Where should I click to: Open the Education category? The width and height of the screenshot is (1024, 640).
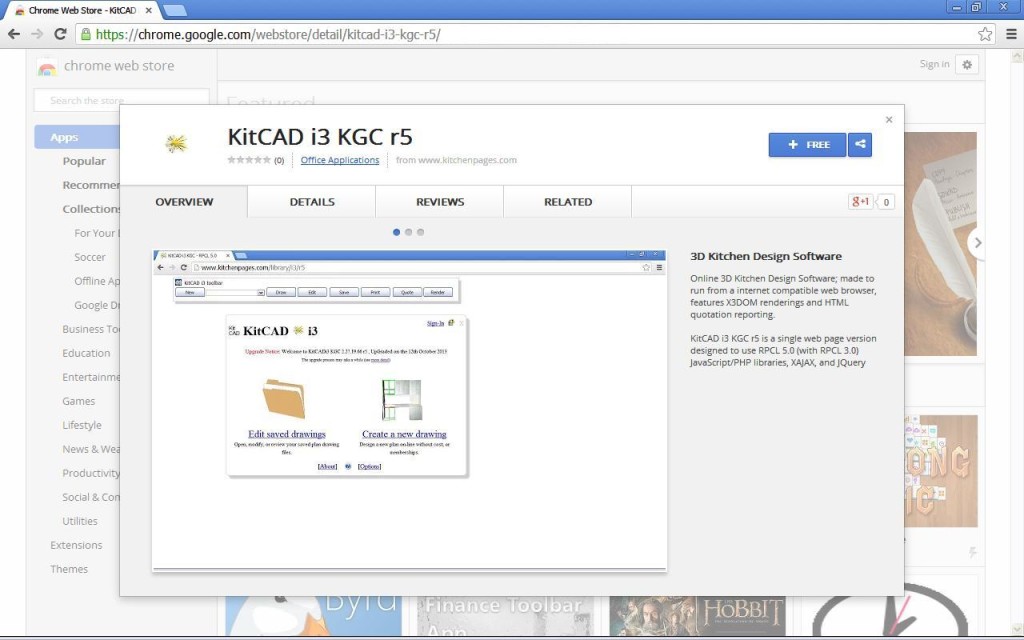tap(86, 353)
